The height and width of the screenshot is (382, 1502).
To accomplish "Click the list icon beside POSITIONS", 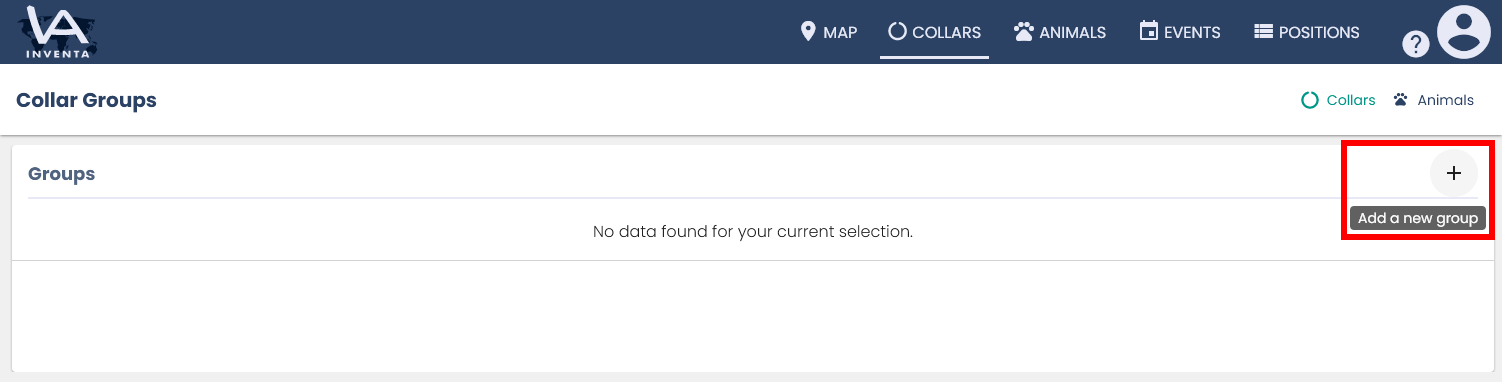I will click(x=1262, y=32).
